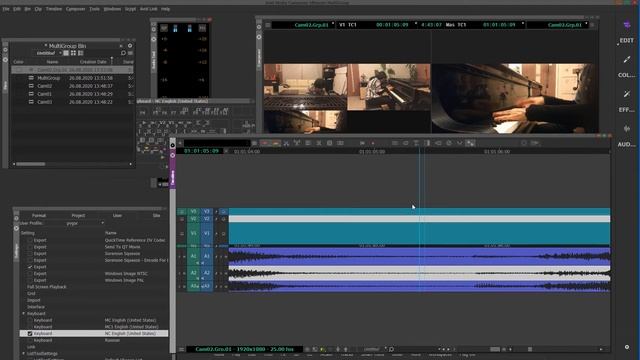640x360 pixels.
Task: Click the bin search magnifier icon
Action: (x=123, y=53)
